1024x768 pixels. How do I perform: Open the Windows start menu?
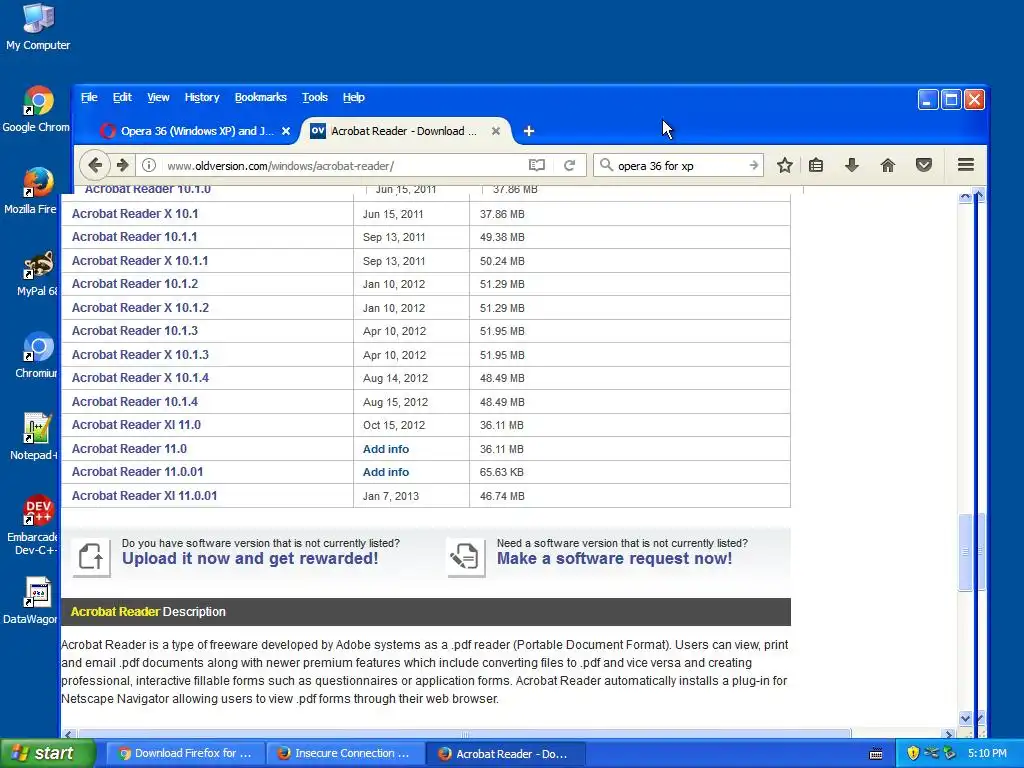[x=48, y=754]
